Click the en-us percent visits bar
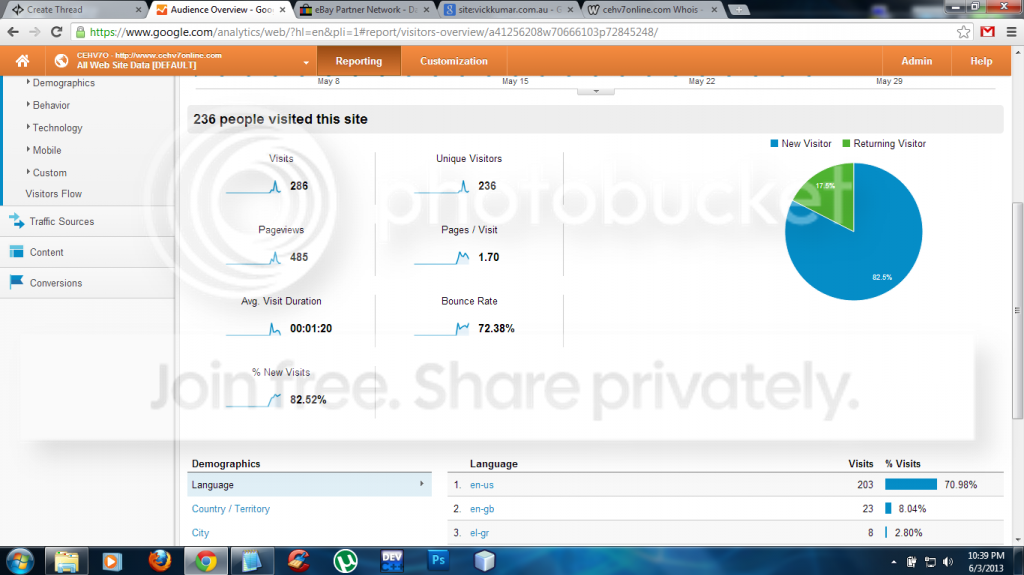 [910, 484]
